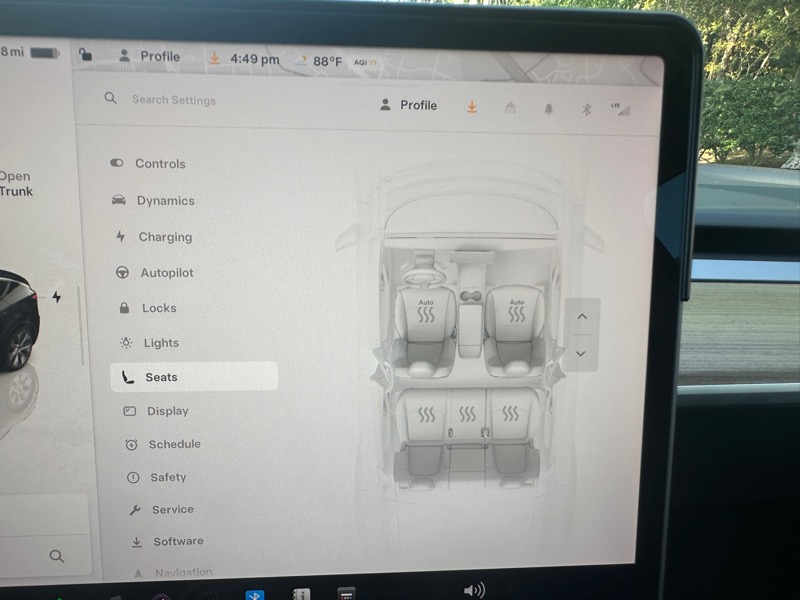Open the Profile menu in the settings header

pyautogui.click(x=409, y=105)
